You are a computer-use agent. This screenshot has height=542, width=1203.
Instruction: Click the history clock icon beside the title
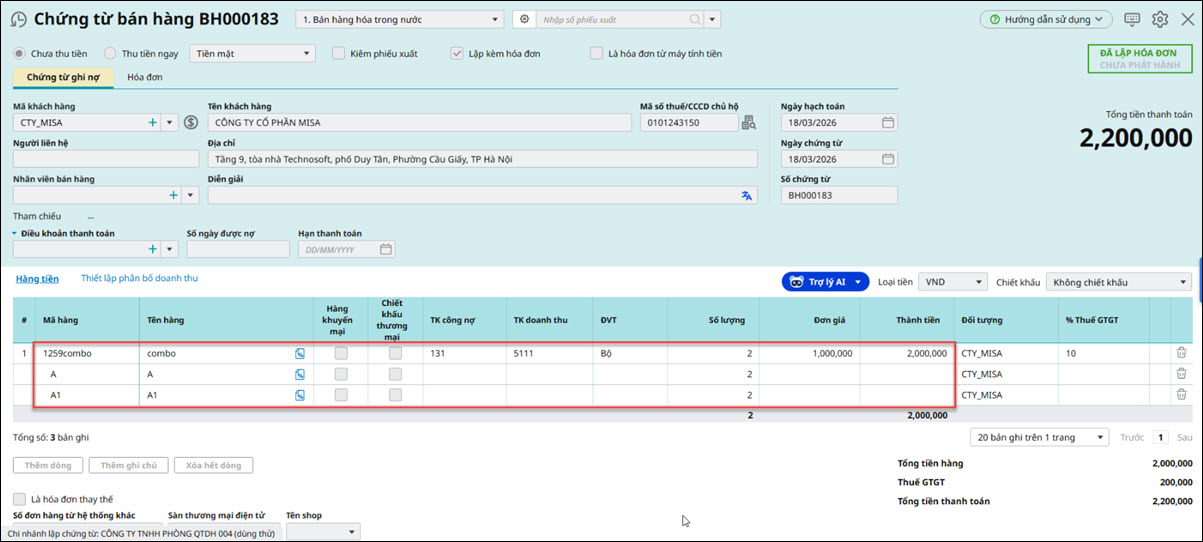click(x=18, y=19)
